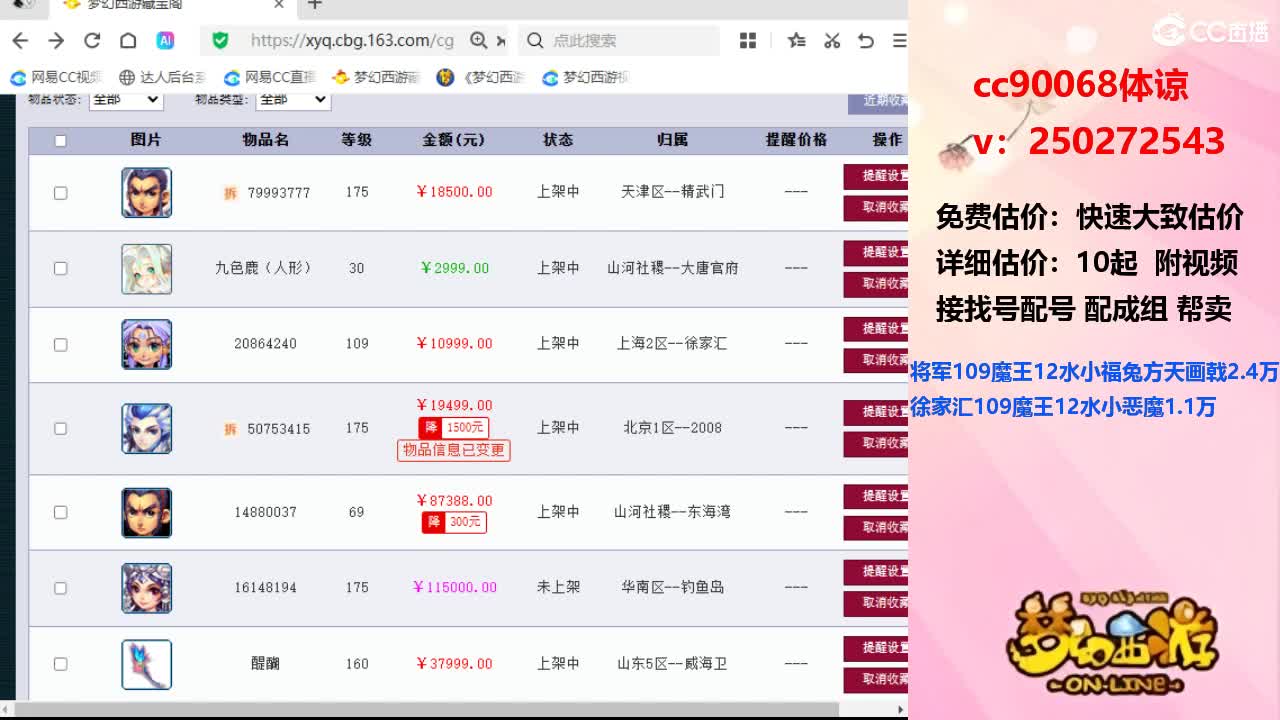The image size is (1280, 720).
Task: Click the zoom magnifier in address bar
Action: pos(479,40)
